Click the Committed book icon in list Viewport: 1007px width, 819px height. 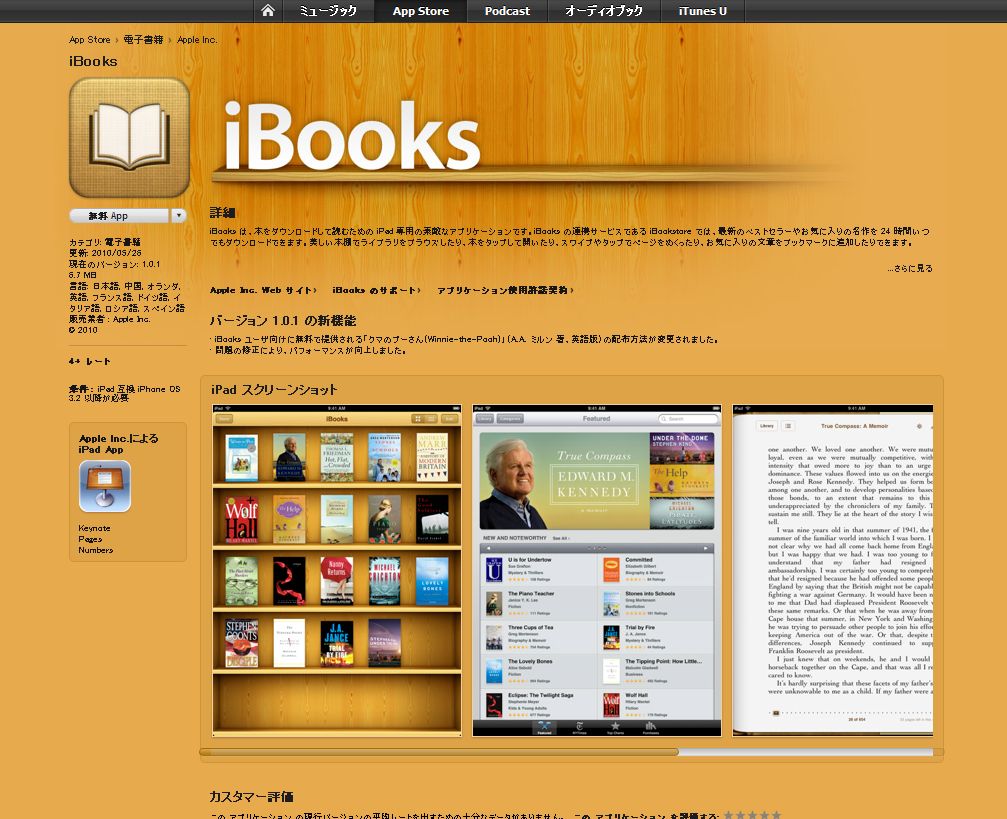click(x=611, y=570)
